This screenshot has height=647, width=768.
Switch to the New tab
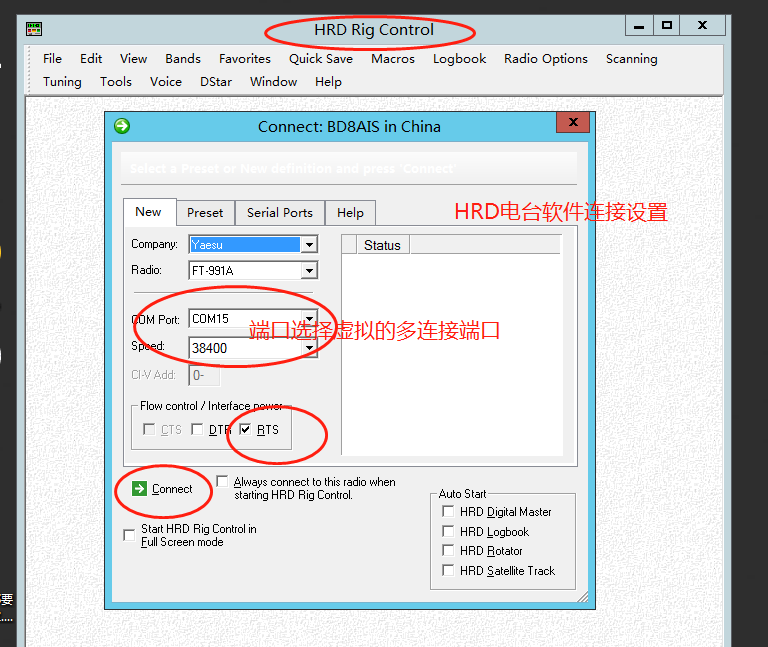[149, 212]
